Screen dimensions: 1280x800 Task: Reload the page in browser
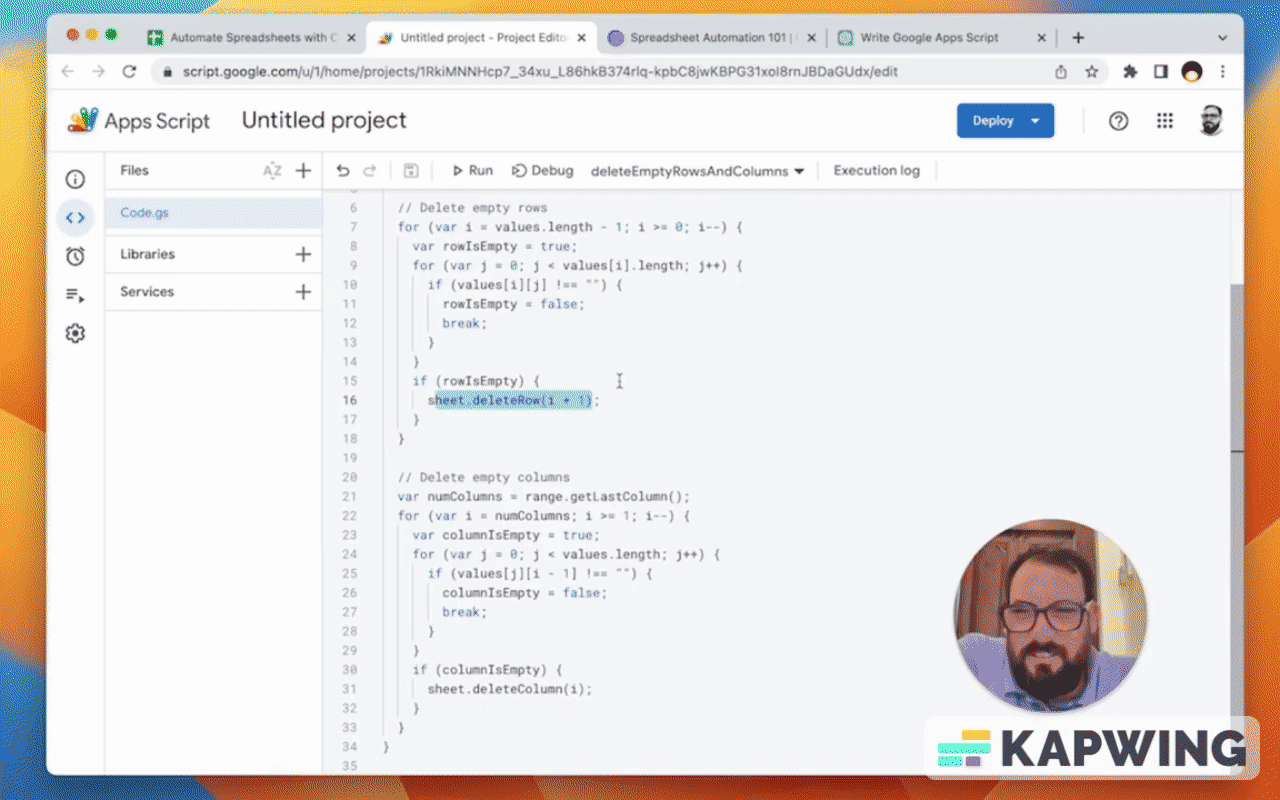129,72
